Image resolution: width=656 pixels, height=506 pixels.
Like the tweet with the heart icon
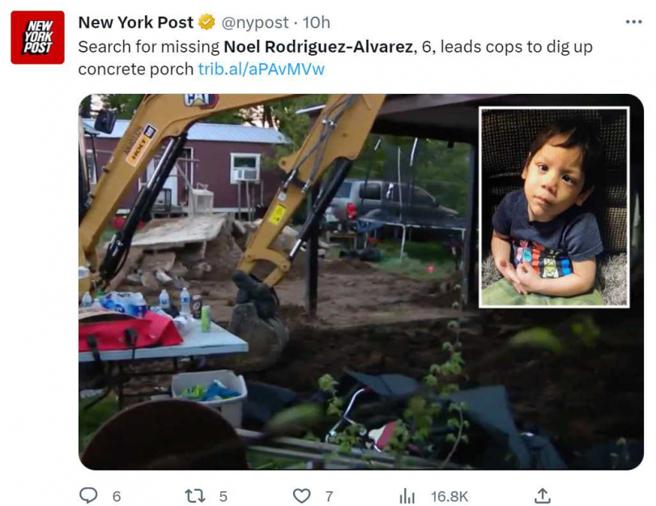[301, 495]
